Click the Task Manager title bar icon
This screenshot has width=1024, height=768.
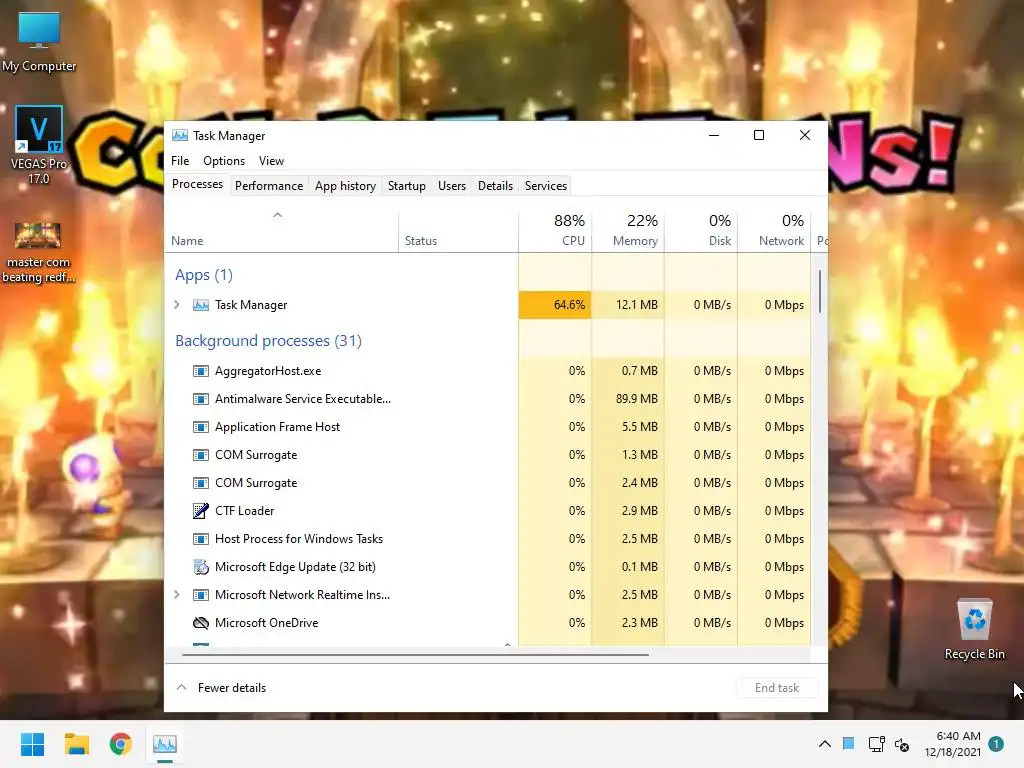tap(180, 135)
